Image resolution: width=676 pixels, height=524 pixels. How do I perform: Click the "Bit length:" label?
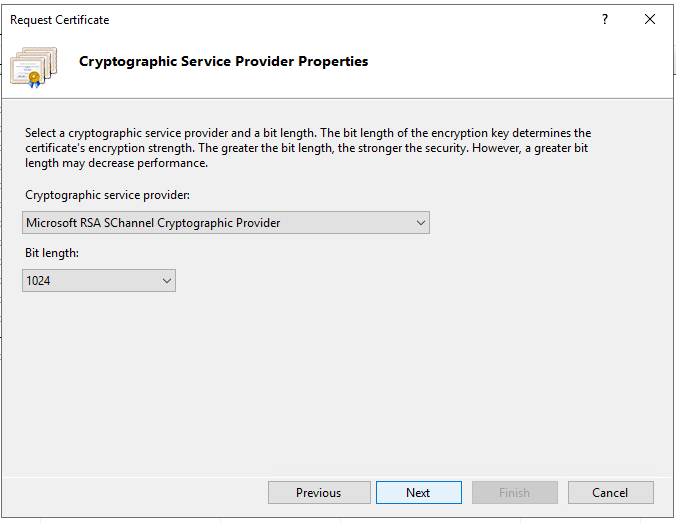[52, 253]
